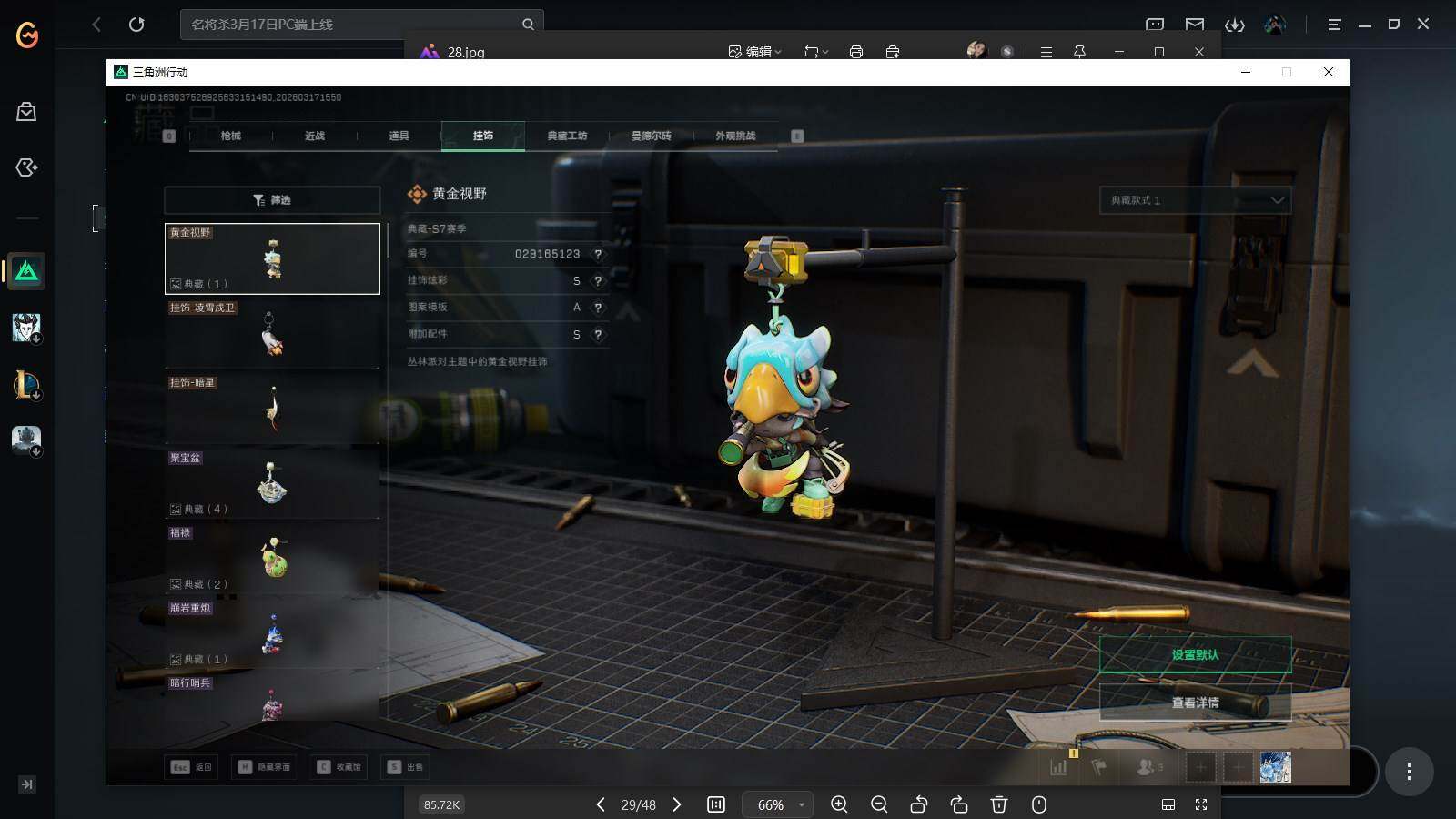
Task: Click the 设置默认 button
Action: click(1195, 655)
